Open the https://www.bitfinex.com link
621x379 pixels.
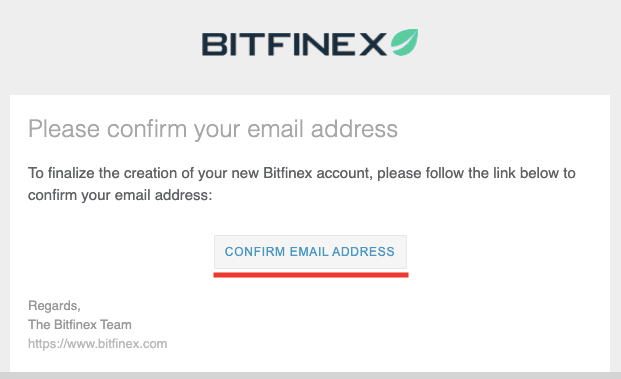tap(97, 343)
